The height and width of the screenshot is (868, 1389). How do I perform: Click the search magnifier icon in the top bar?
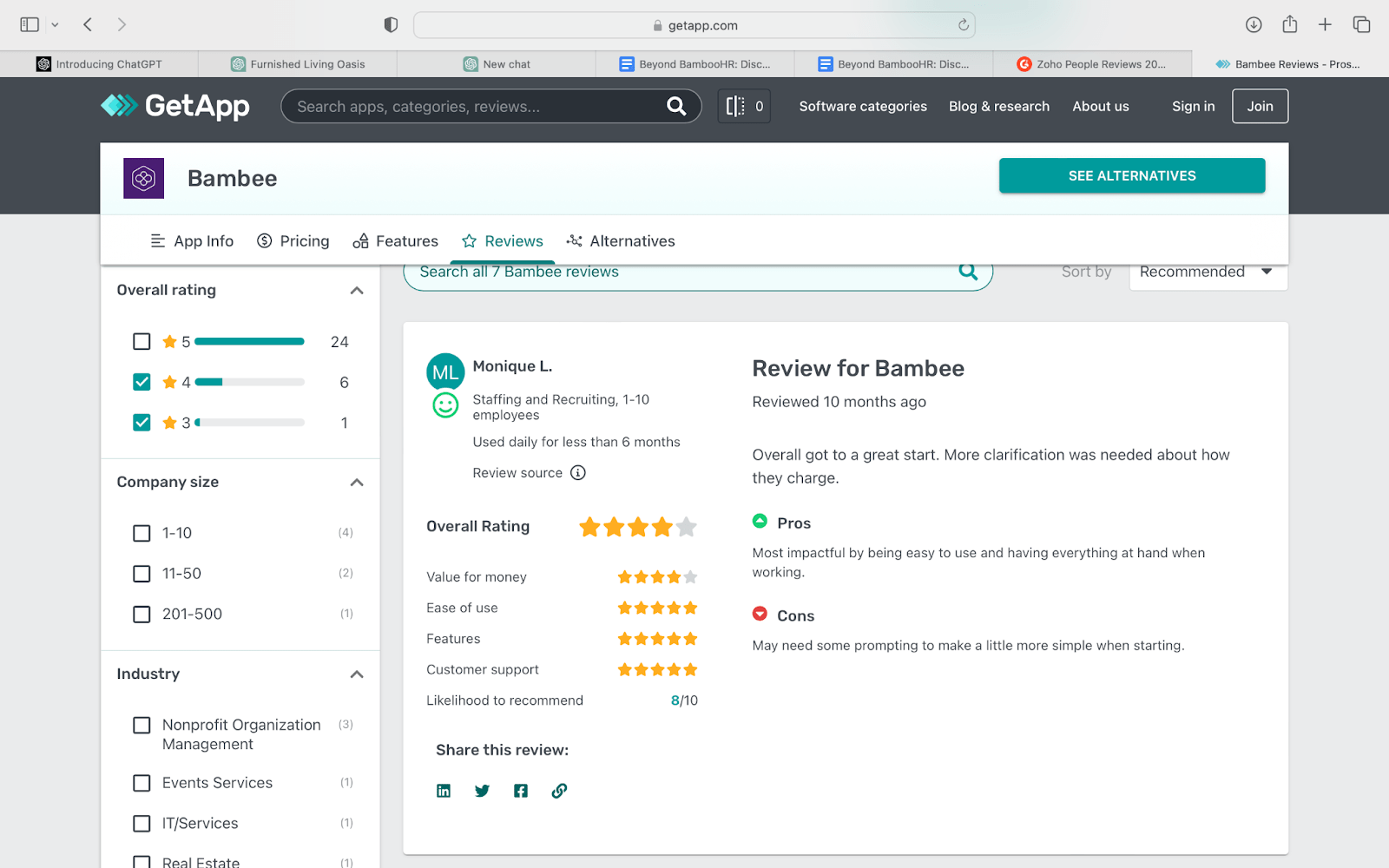676,106
